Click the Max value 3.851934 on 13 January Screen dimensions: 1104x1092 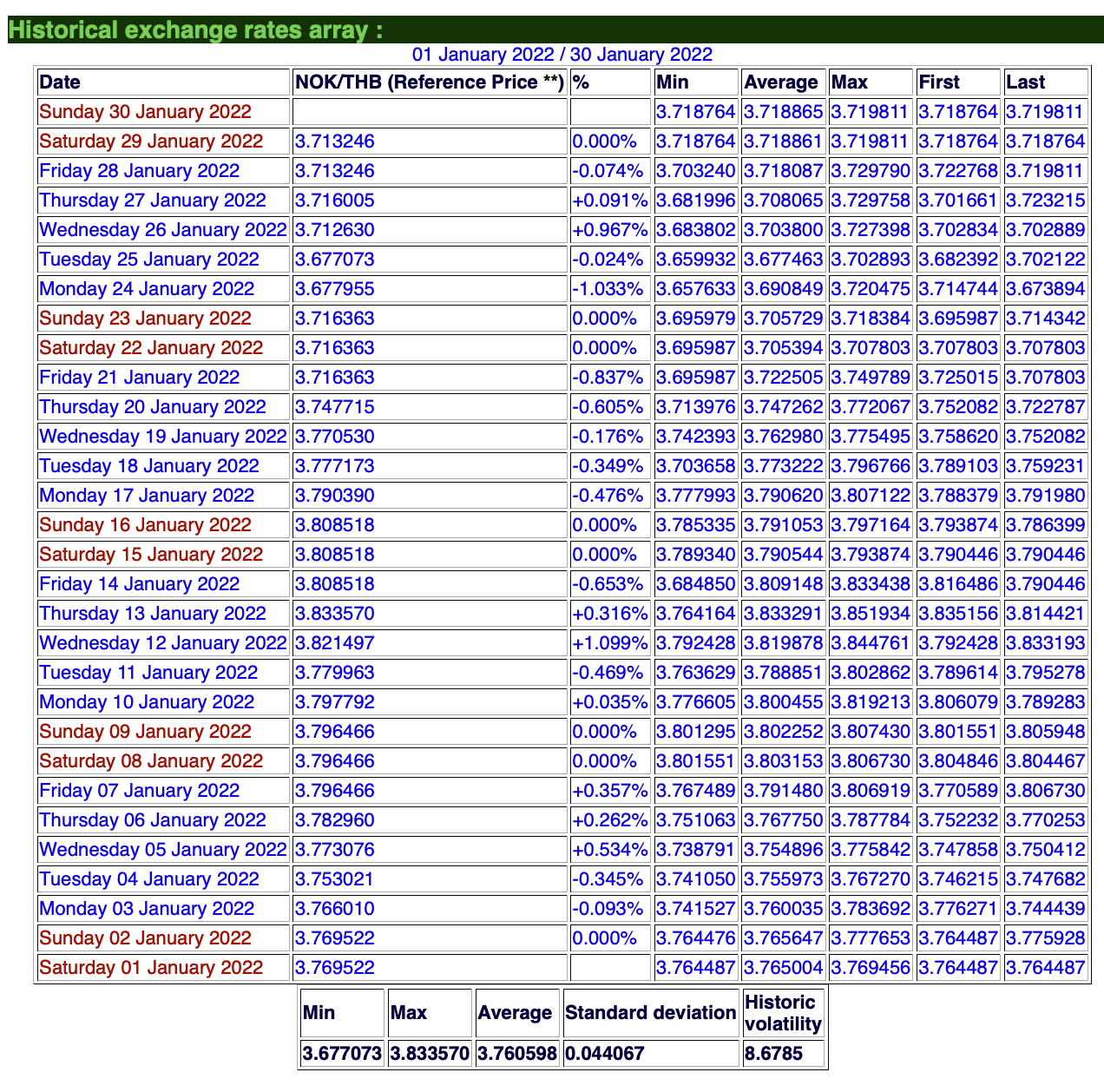pyautogui.click(x=871, y=614)
